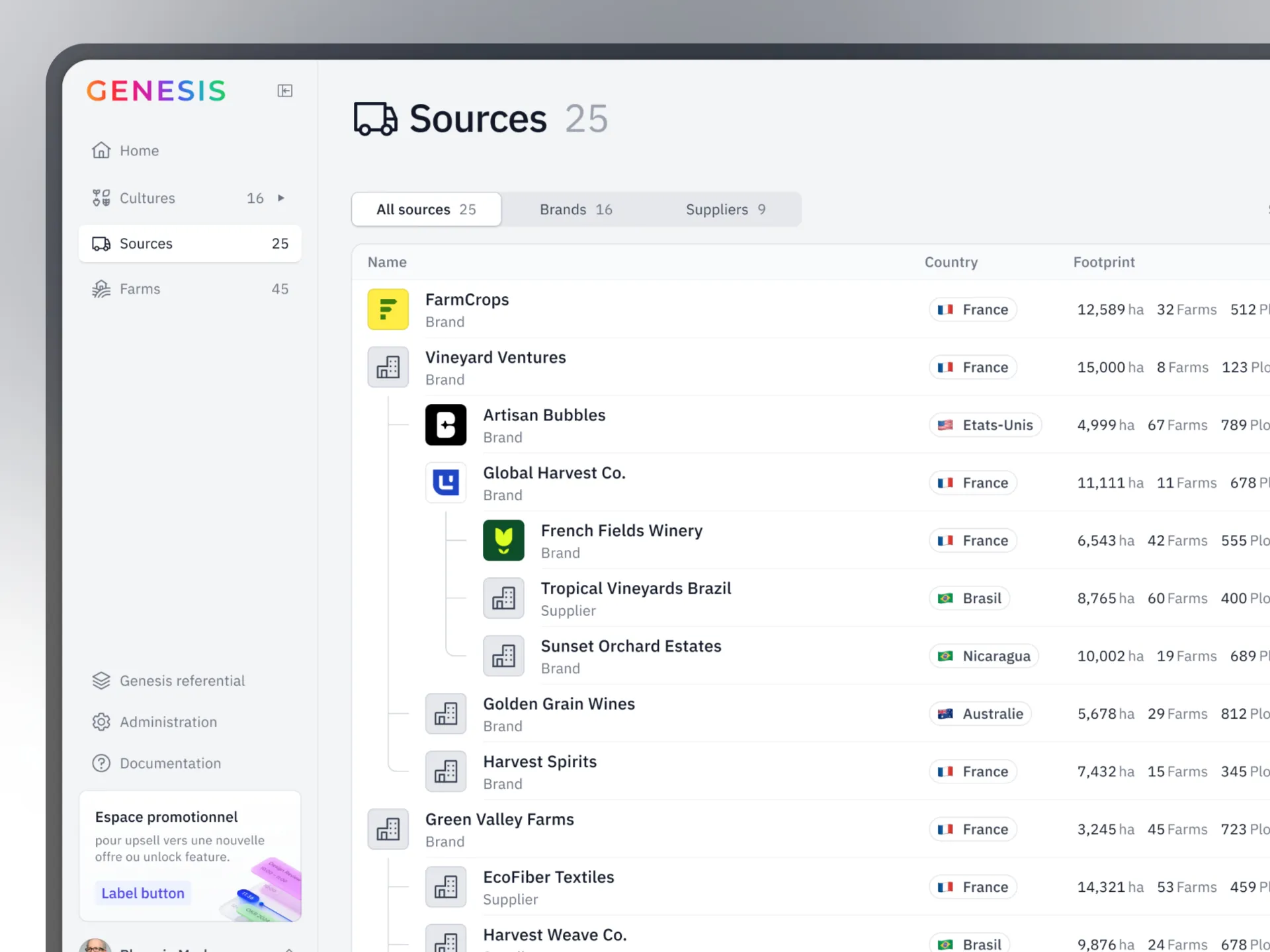This screenshot has width=1270, height=952.
Task: Click the Farms field icon in sidebar
Action: (101, 289)
